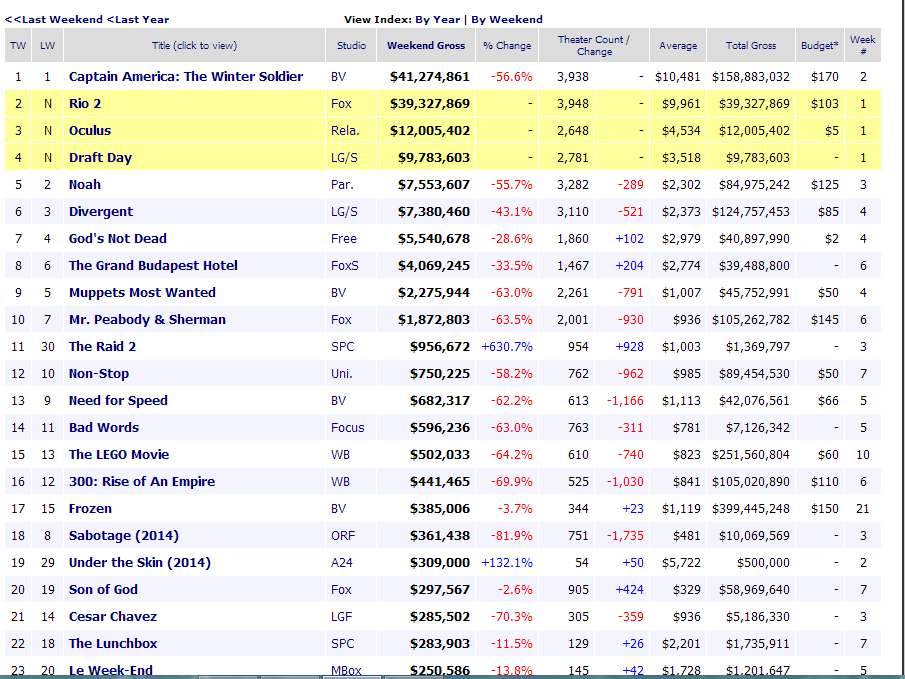View the index By Year
The image size is (905, 679).
coord(437,20)
